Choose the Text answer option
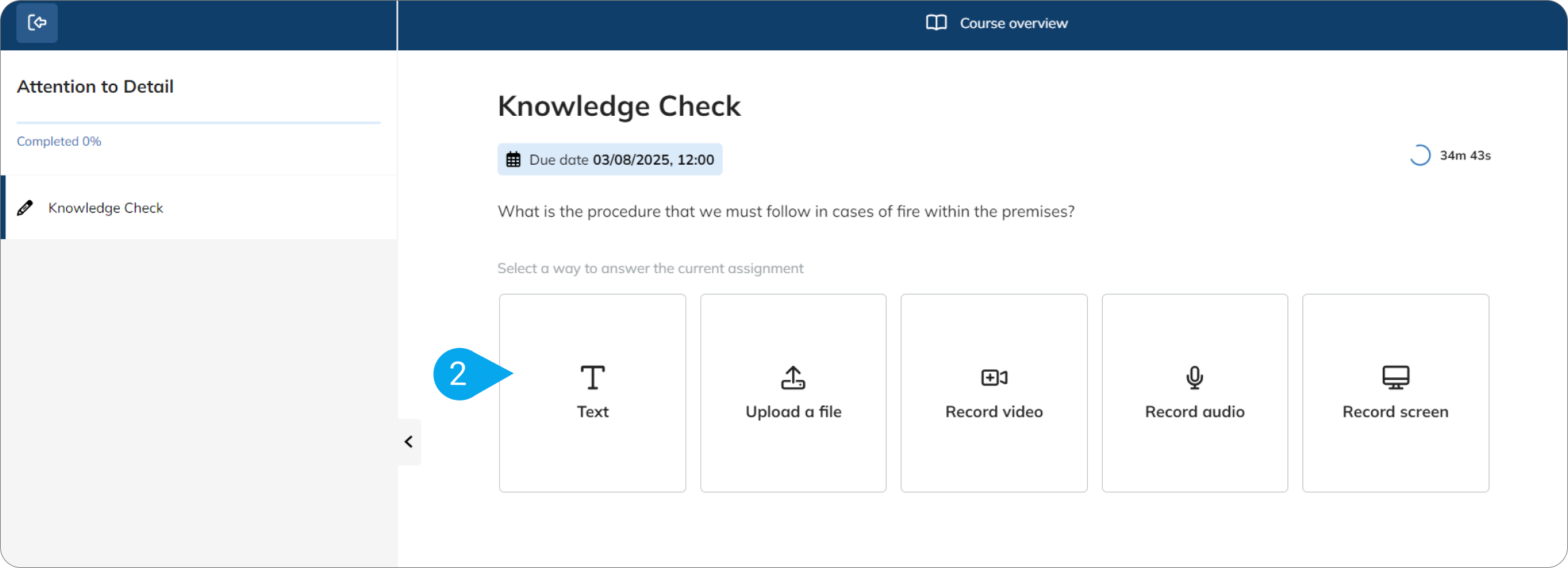1568x568 pixels. click(x=593, y=393)
